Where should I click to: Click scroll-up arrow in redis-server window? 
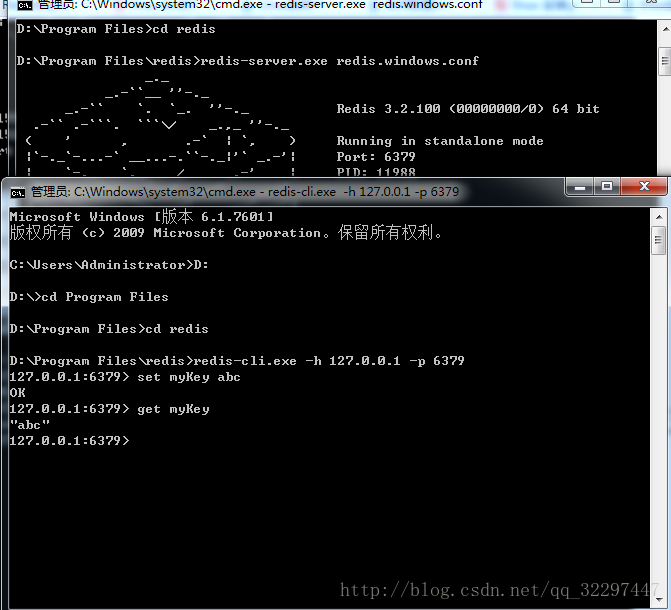[x=665, y=30]
